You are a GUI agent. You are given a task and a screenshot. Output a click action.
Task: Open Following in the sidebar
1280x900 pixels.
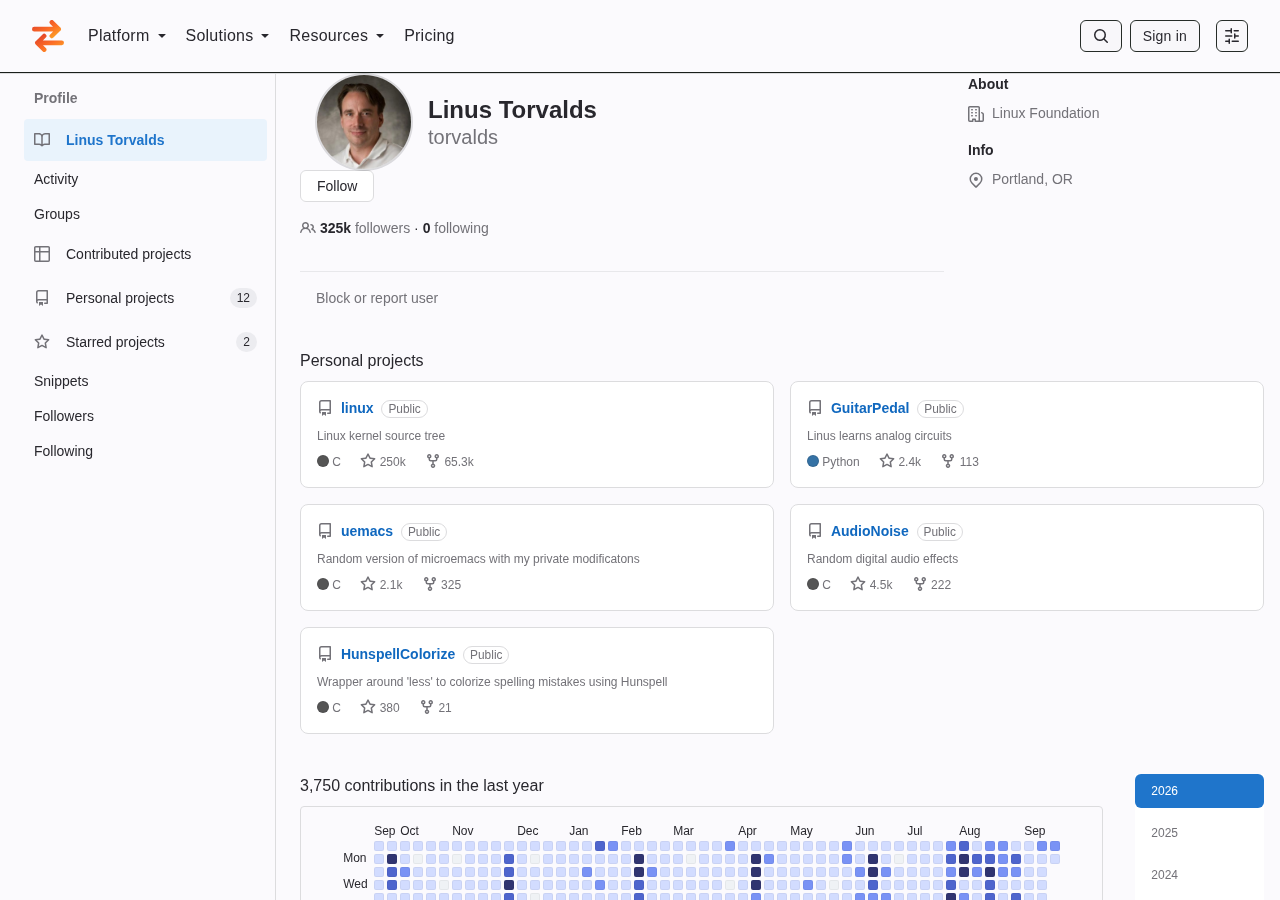tap(63, 451)
